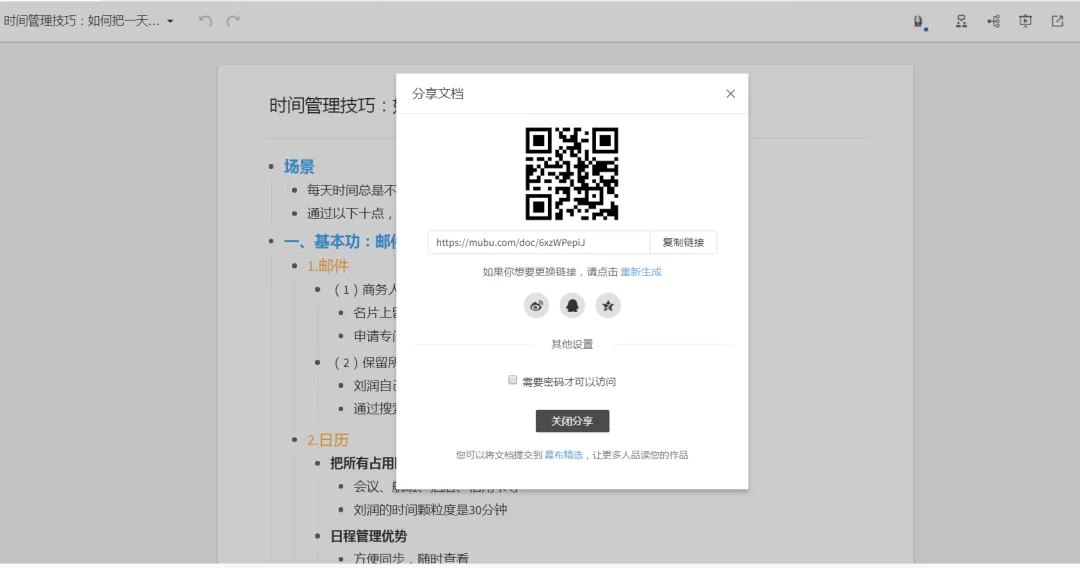Viewport: 1080px width, 568px height.
Task: Open the collaboration people icon
Action: (961, 21)
